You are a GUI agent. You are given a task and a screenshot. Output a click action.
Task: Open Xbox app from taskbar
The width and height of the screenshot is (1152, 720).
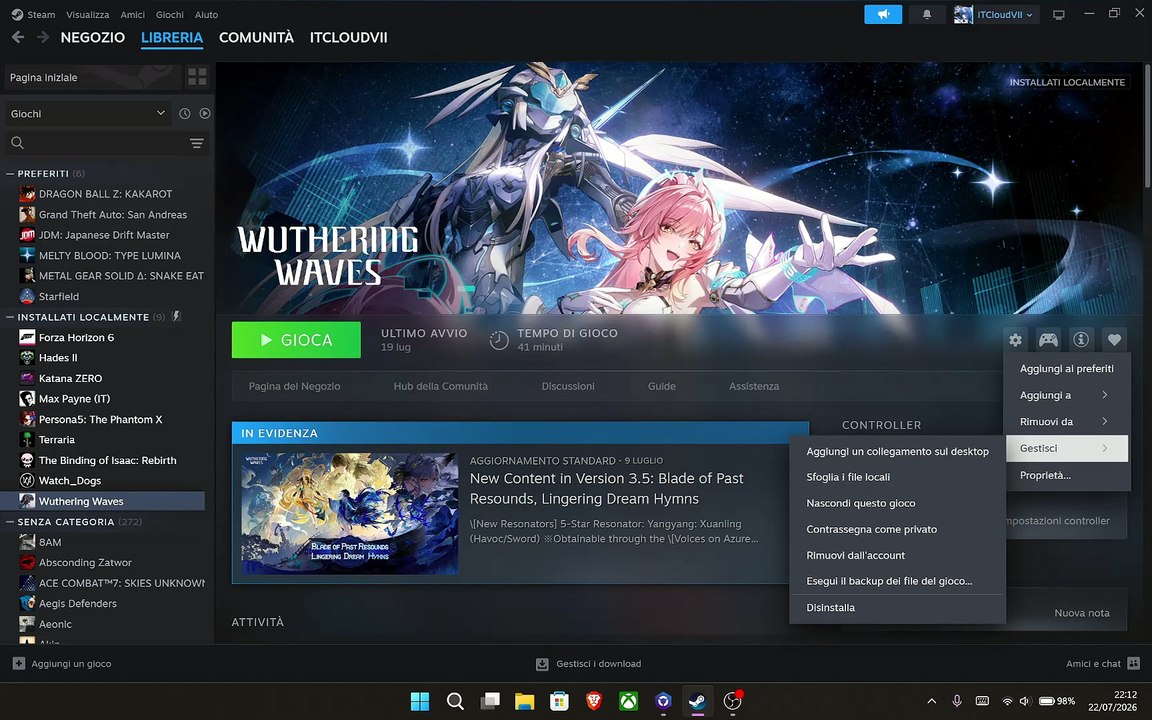[629, 701]
